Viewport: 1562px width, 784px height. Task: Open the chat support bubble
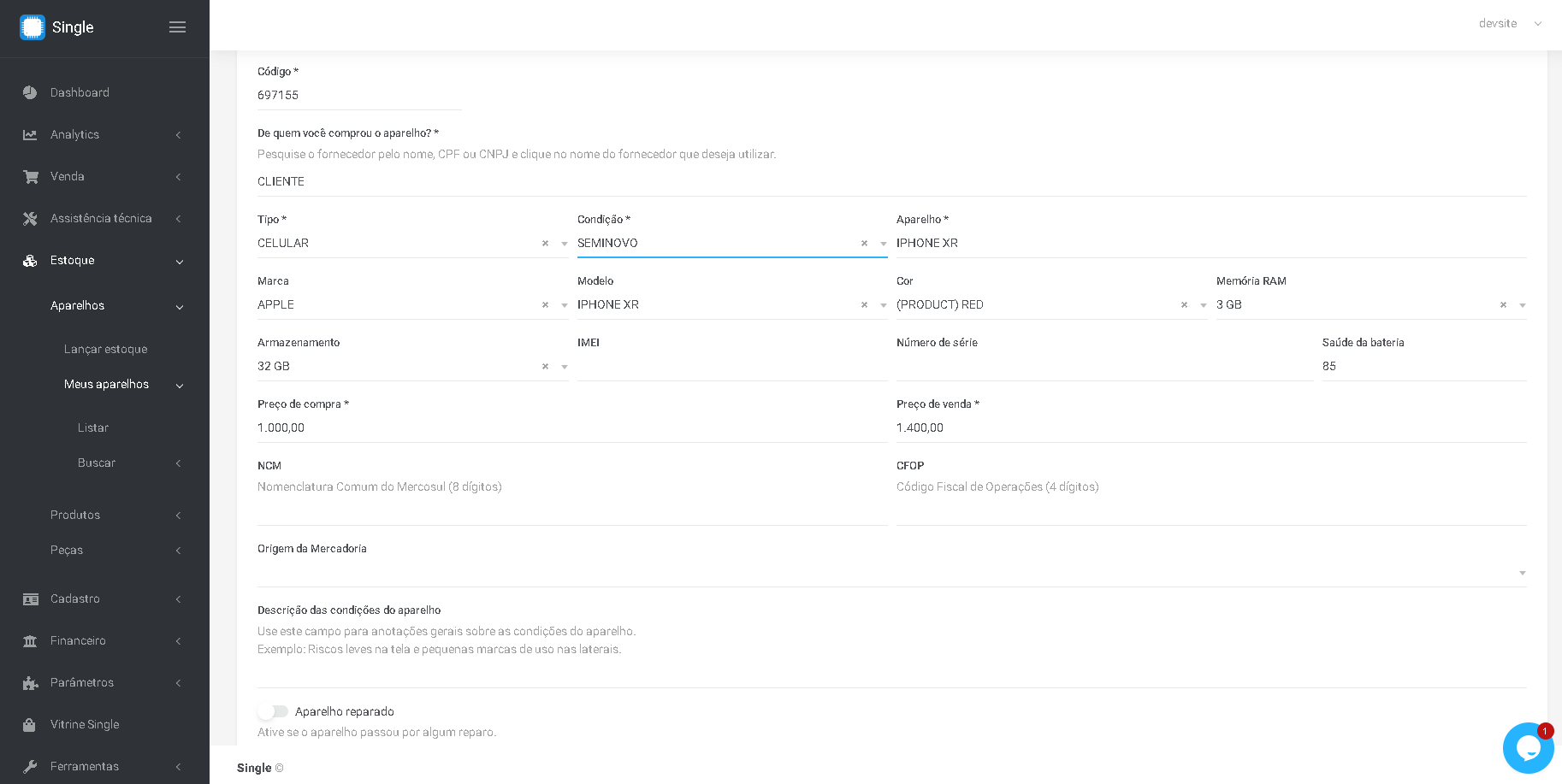click(x=1528, y=748)
